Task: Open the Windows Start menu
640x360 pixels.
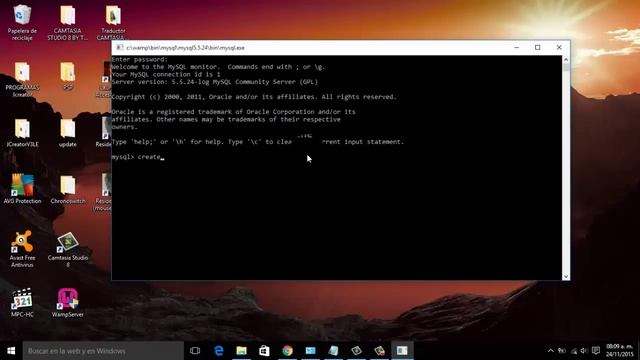Action: click(x=11, y=351)
